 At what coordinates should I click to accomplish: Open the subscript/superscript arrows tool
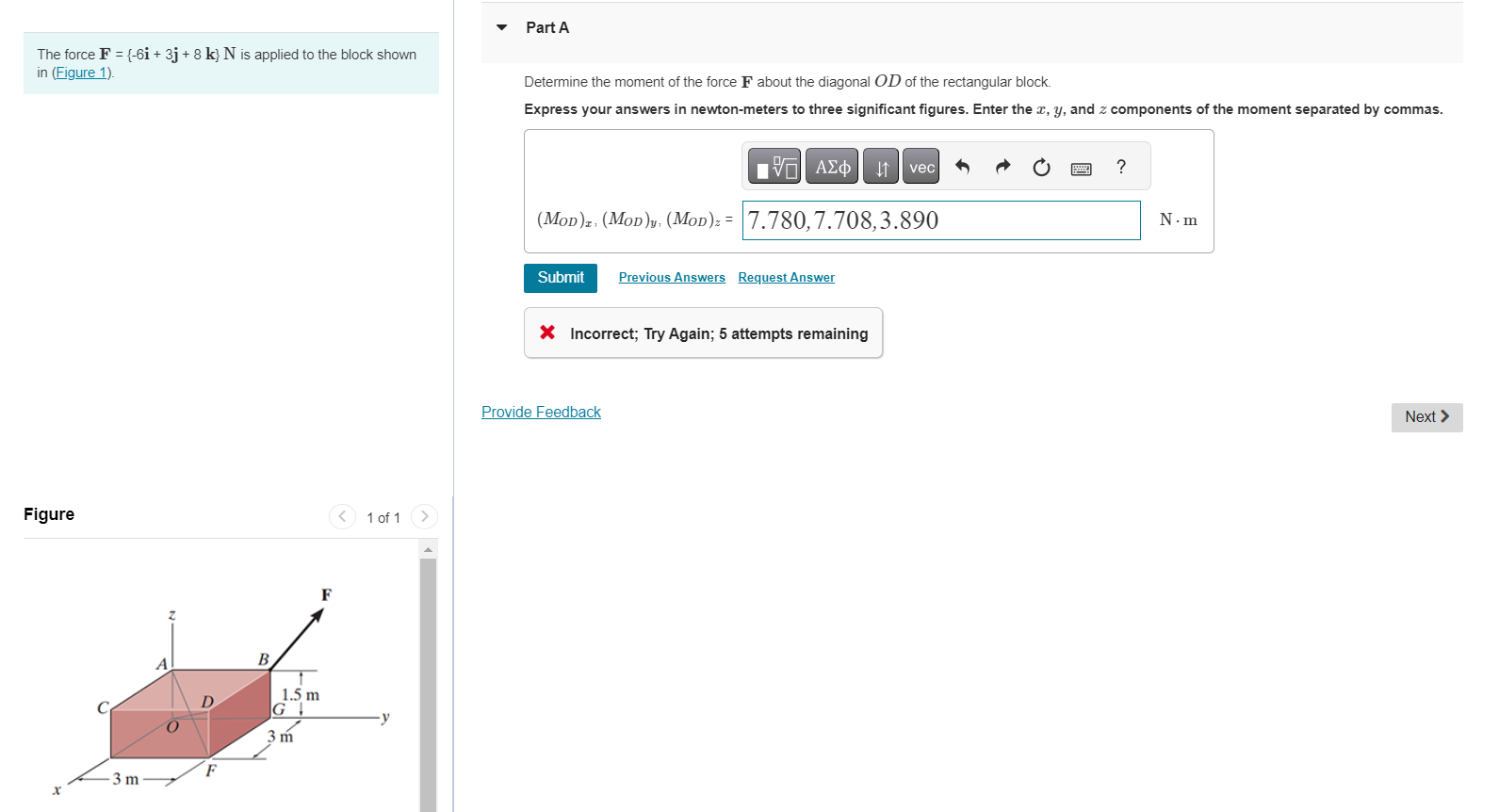[881, 167]
